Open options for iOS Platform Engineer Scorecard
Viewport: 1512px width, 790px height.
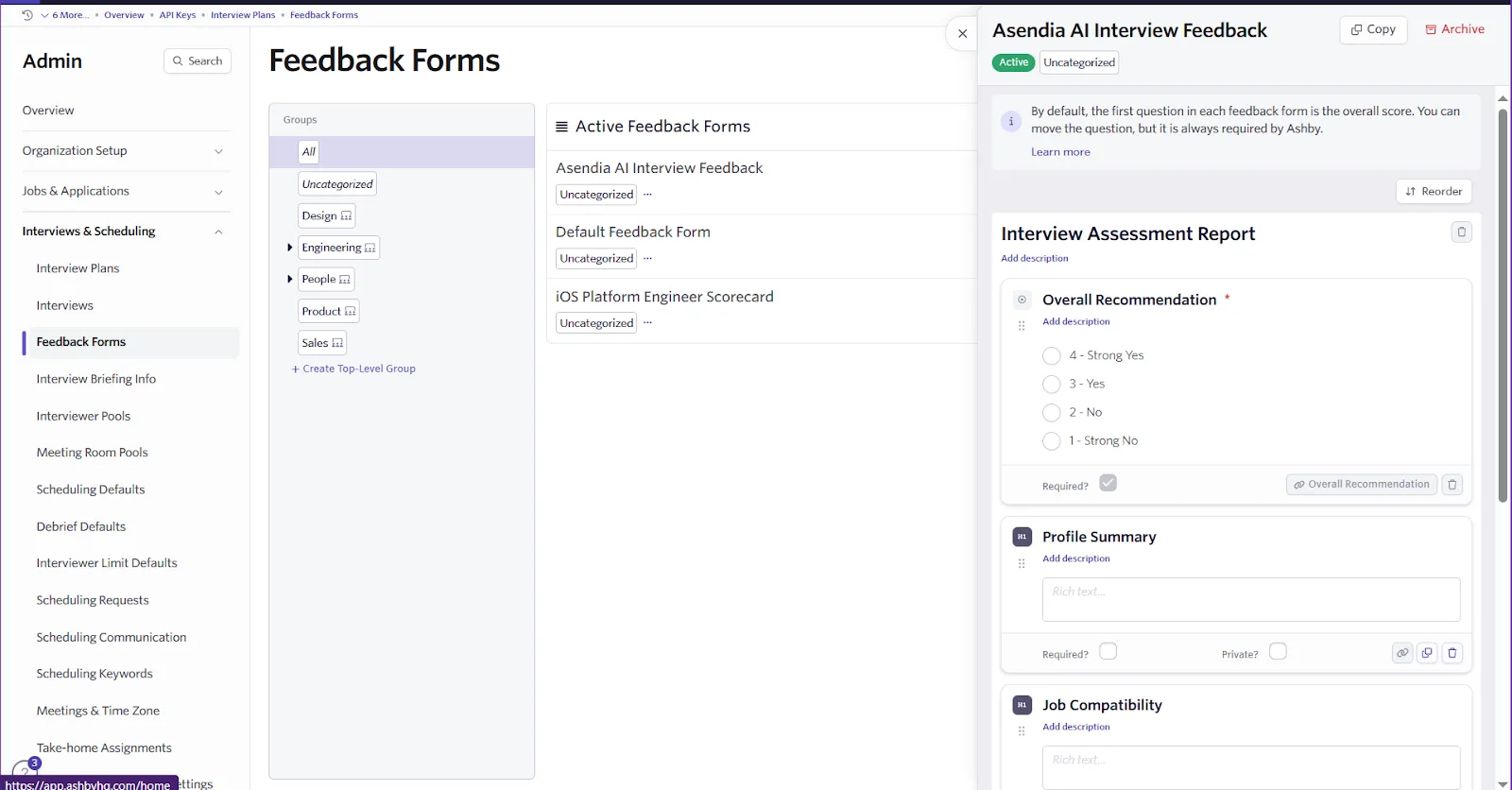coord(647,323)
